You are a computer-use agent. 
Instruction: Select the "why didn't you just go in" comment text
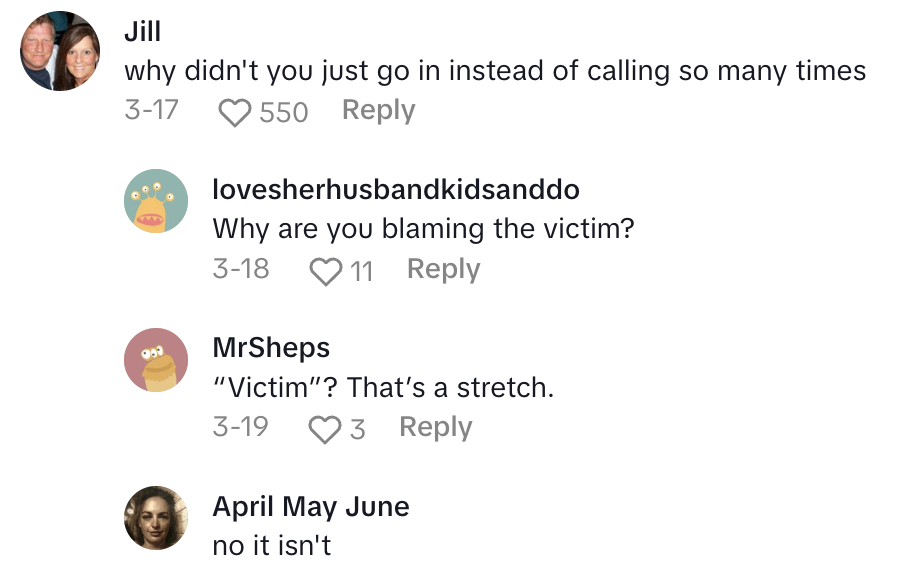(x=495, y=71)
